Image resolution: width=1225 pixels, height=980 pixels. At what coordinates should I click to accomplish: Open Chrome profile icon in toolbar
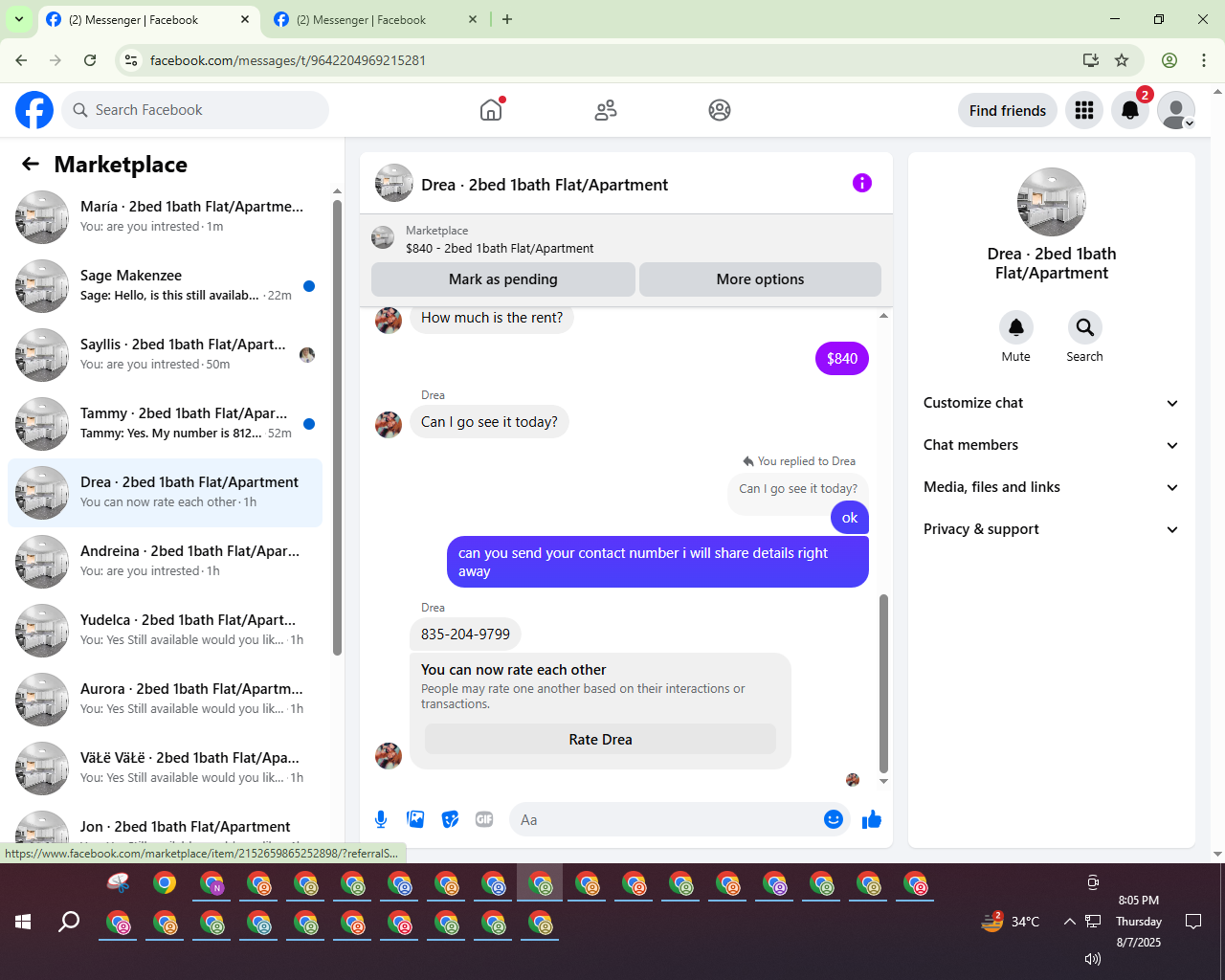(x=1169, y=60)
